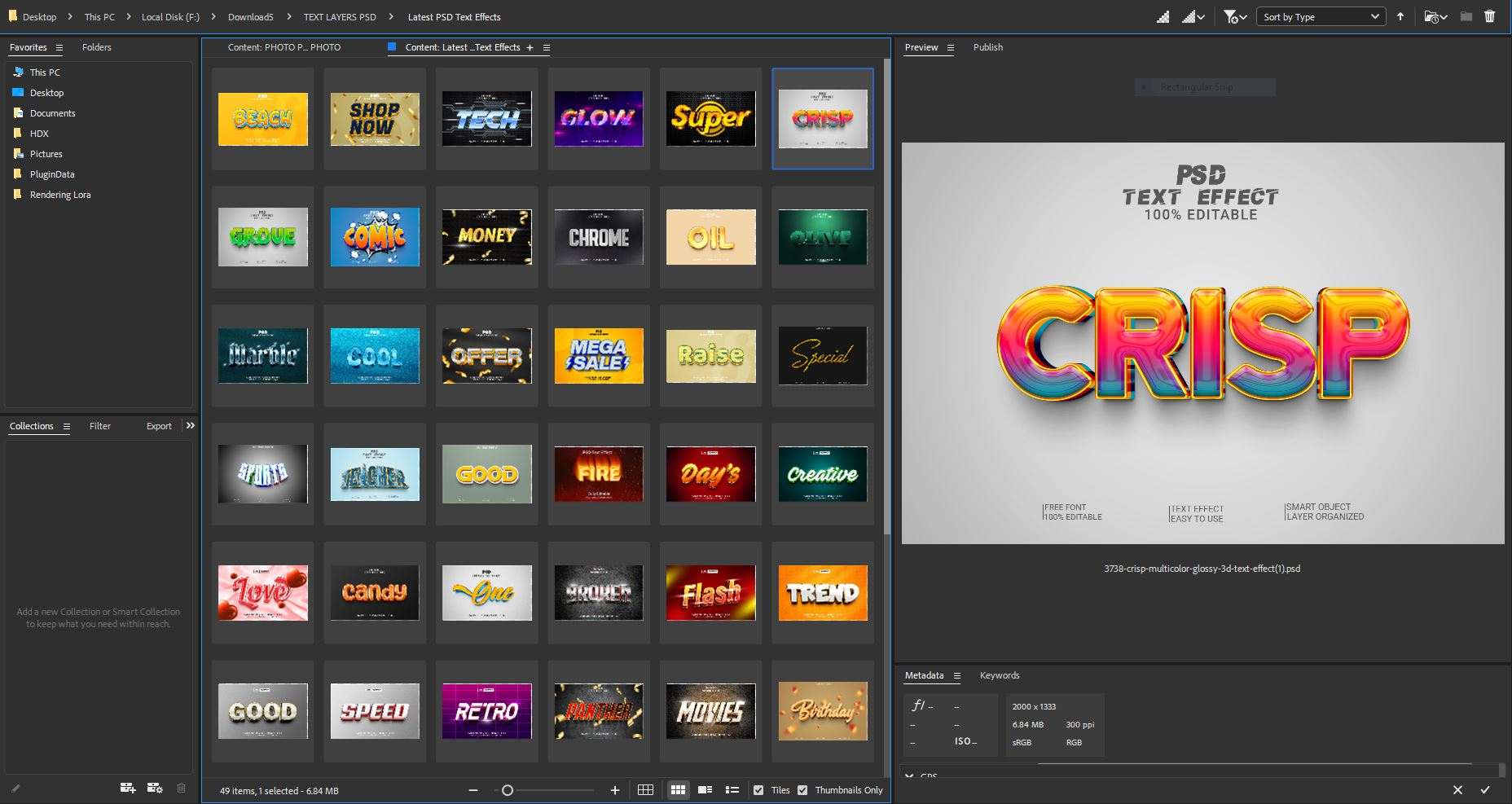Viewport: 1512px width, 804px height.
Task: Click Downloads in the path bar
Action: 250,17
